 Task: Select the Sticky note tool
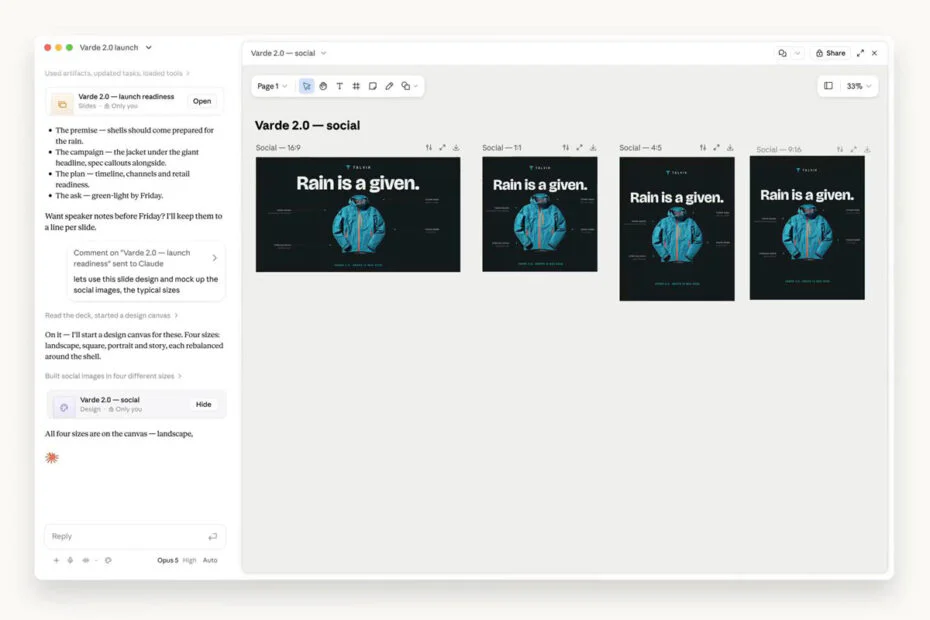pyautogui.click(x=372, y=86)
